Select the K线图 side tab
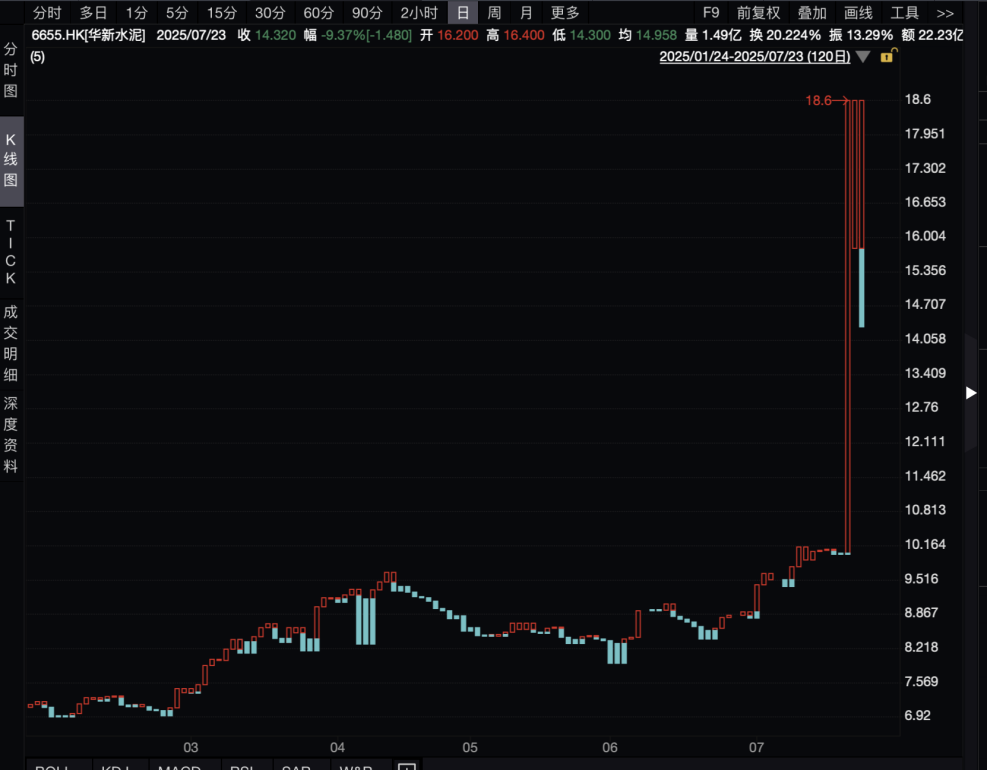This screenshot has width=987, height=770. [11, 160]
